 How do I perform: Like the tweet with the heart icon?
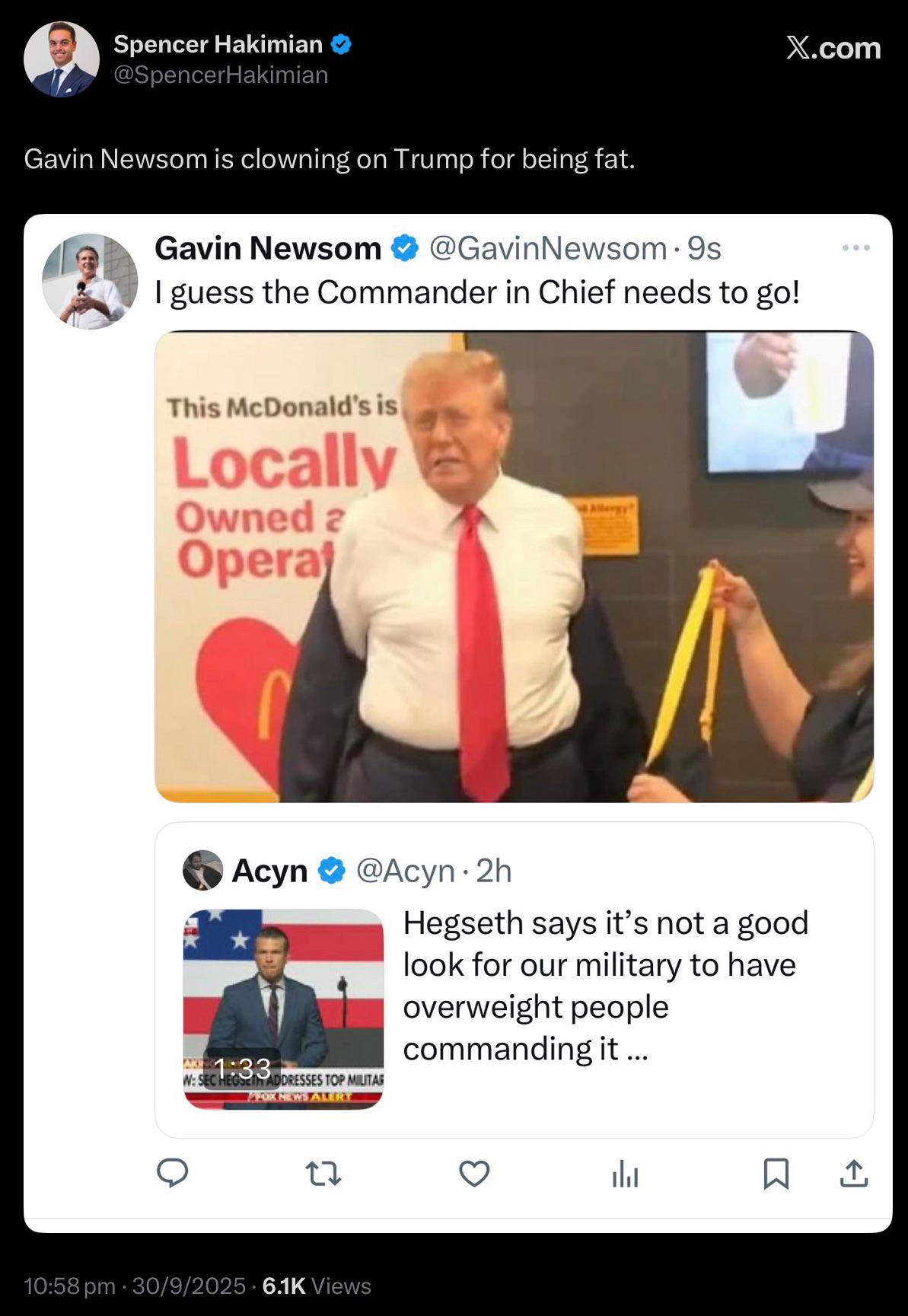474,1174
